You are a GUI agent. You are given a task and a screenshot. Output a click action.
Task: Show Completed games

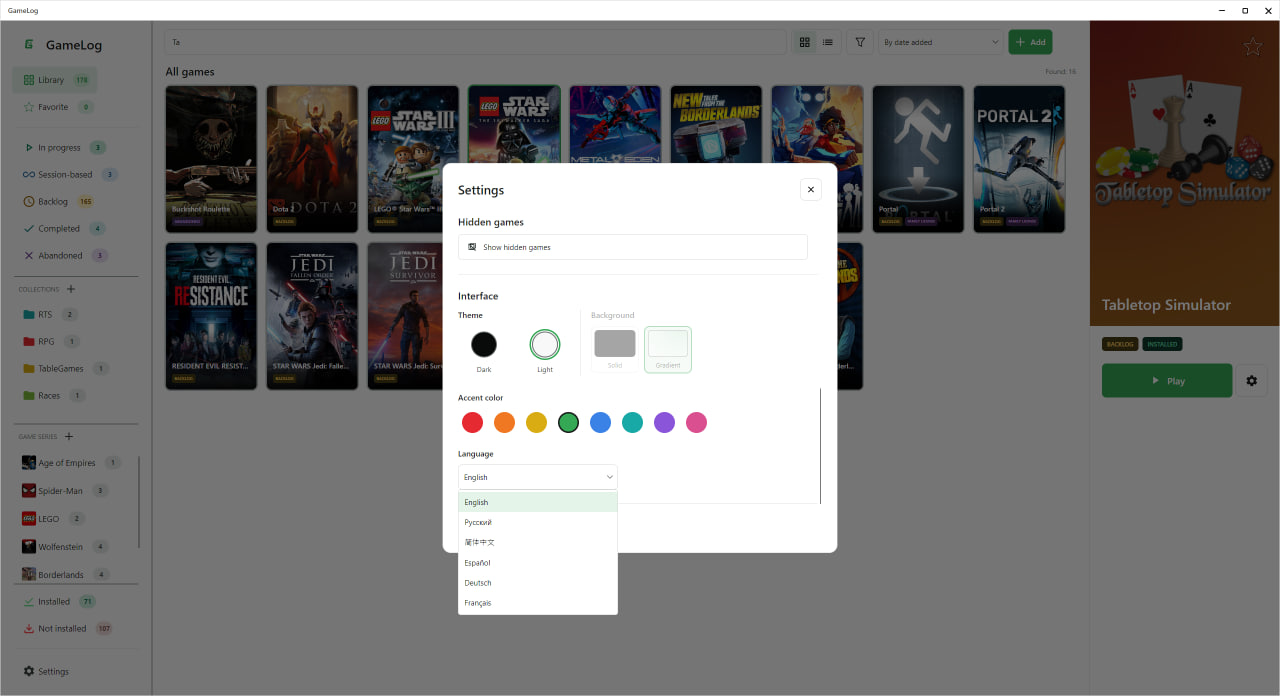tap(64, 229)
